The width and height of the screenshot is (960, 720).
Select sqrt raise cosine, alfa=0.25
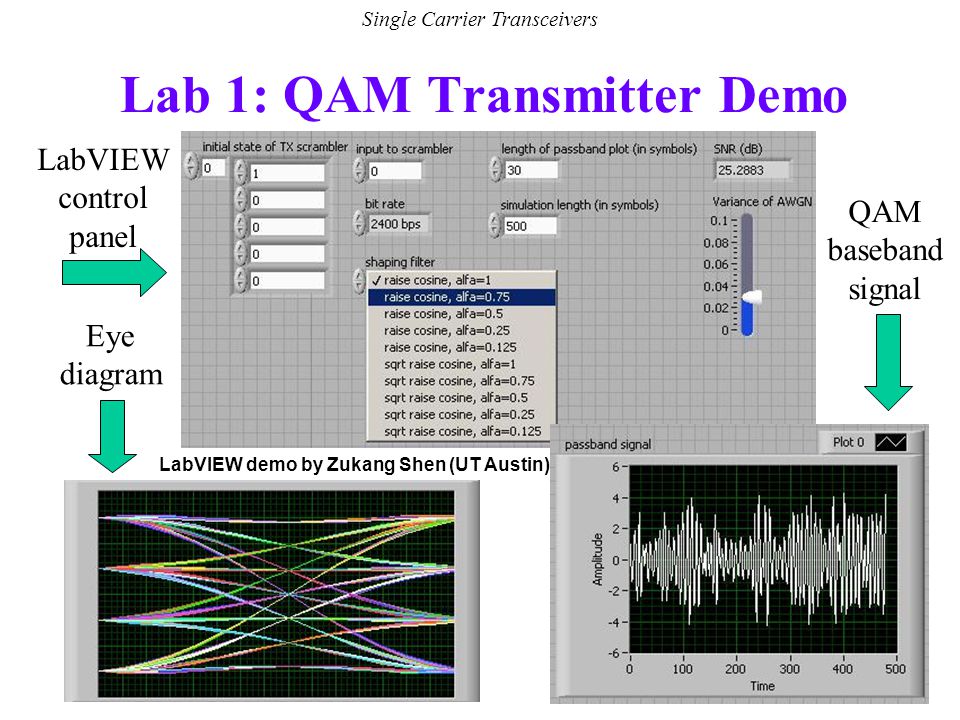pyautogui.click(x=462, y=414)
